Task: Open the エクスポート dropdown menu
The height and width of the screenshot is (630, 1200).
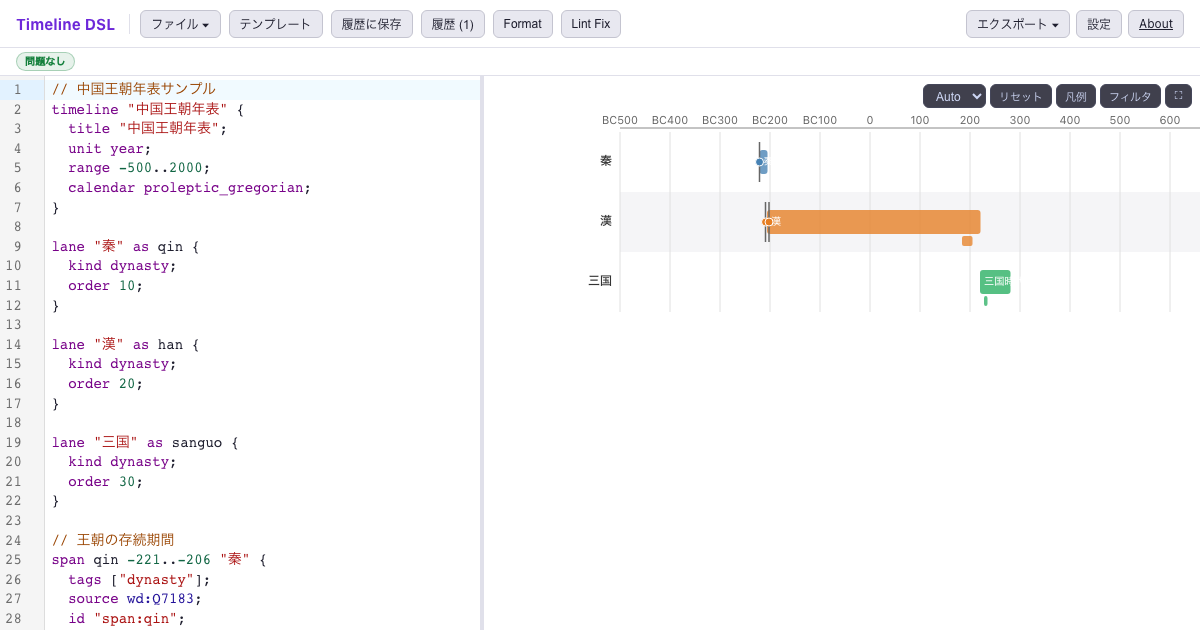Action: point(1017,24)
